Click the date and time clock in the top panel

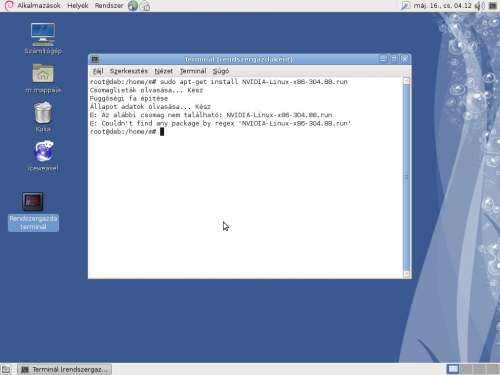pyautogui.click(x=443, y=6)
